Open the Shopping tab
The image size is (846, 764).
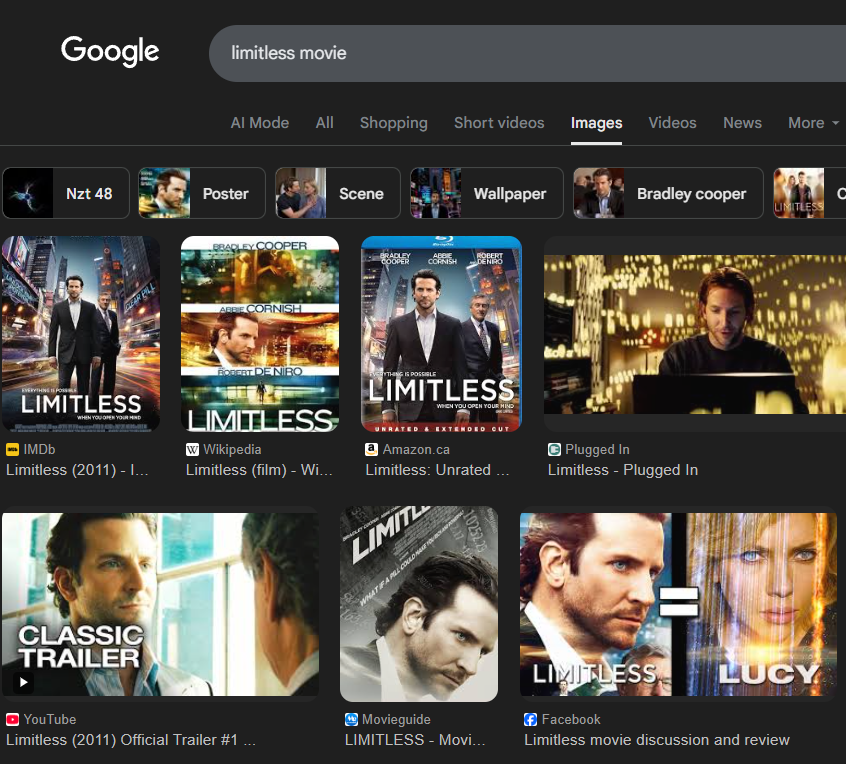coord(393,123)
